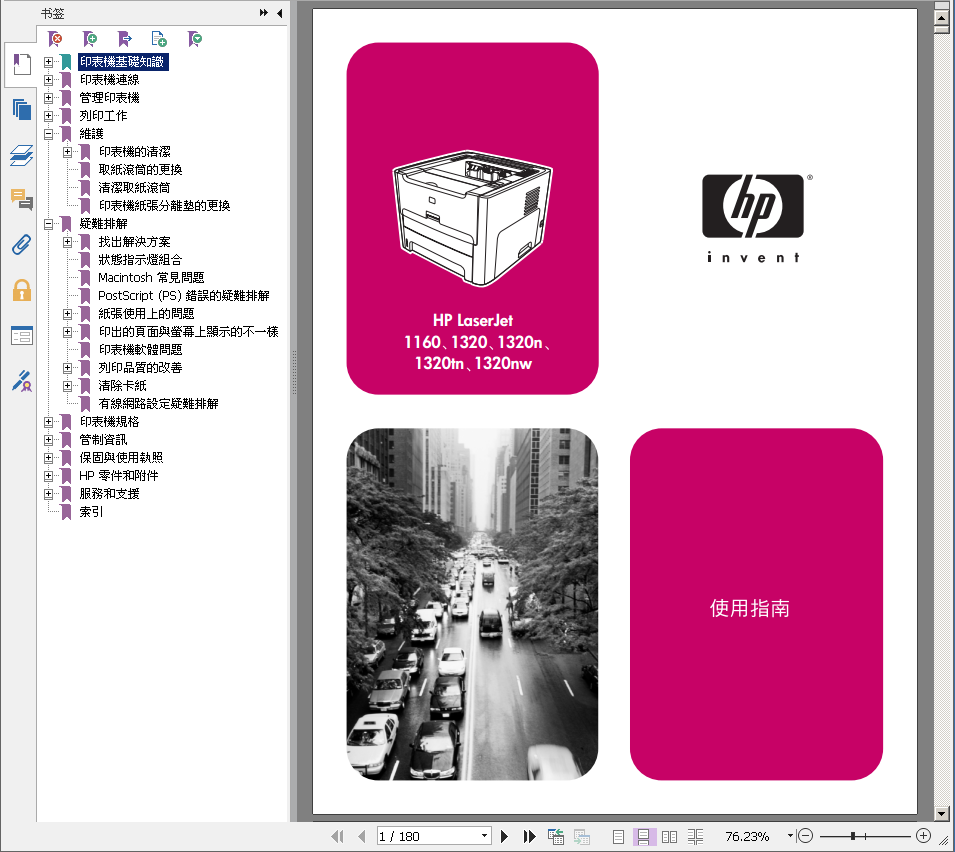Expand the 管理印表機 bookmark

pyautogui.click(x=49, y=97)
